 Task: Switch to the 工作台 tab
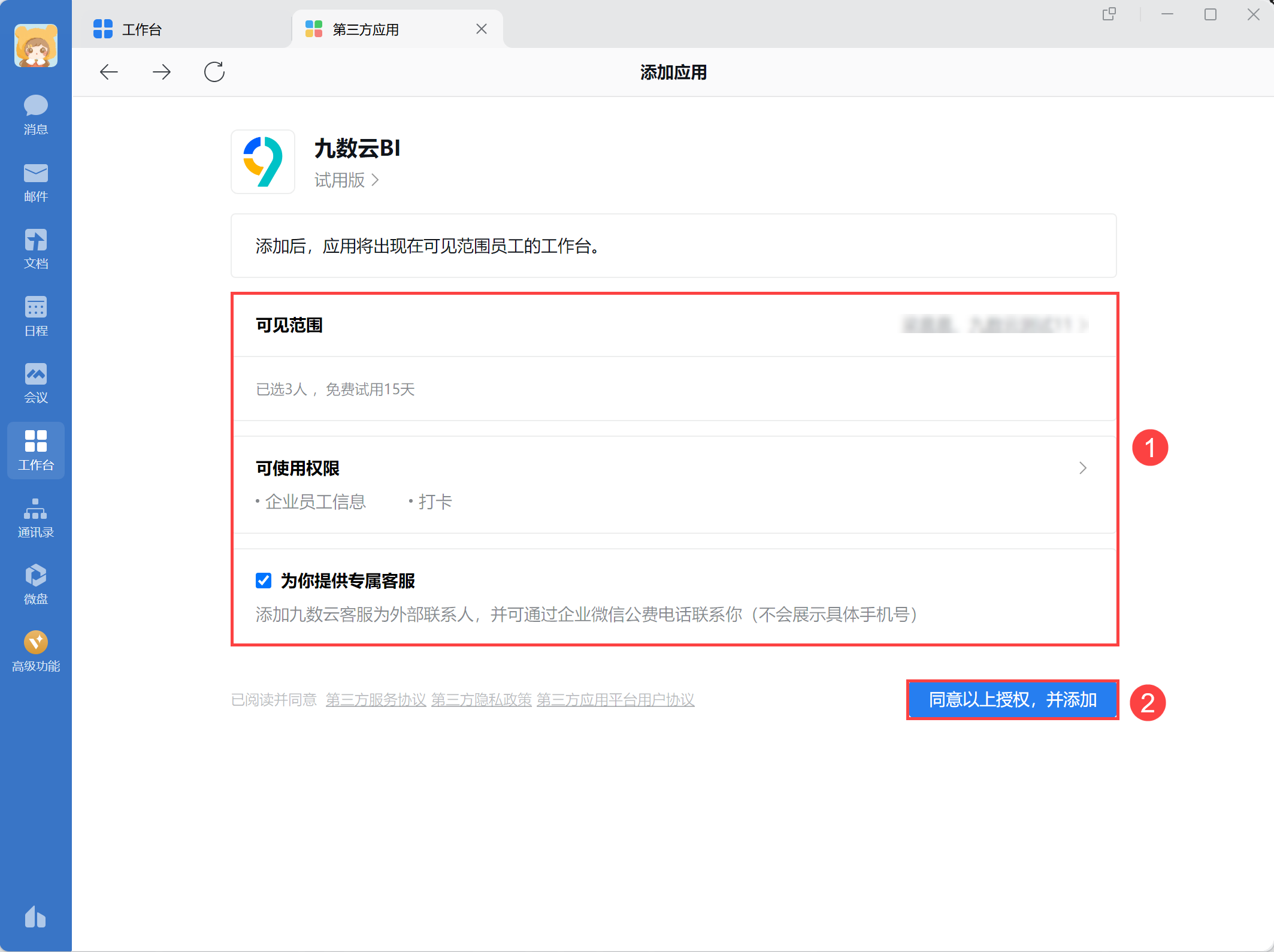141,29
